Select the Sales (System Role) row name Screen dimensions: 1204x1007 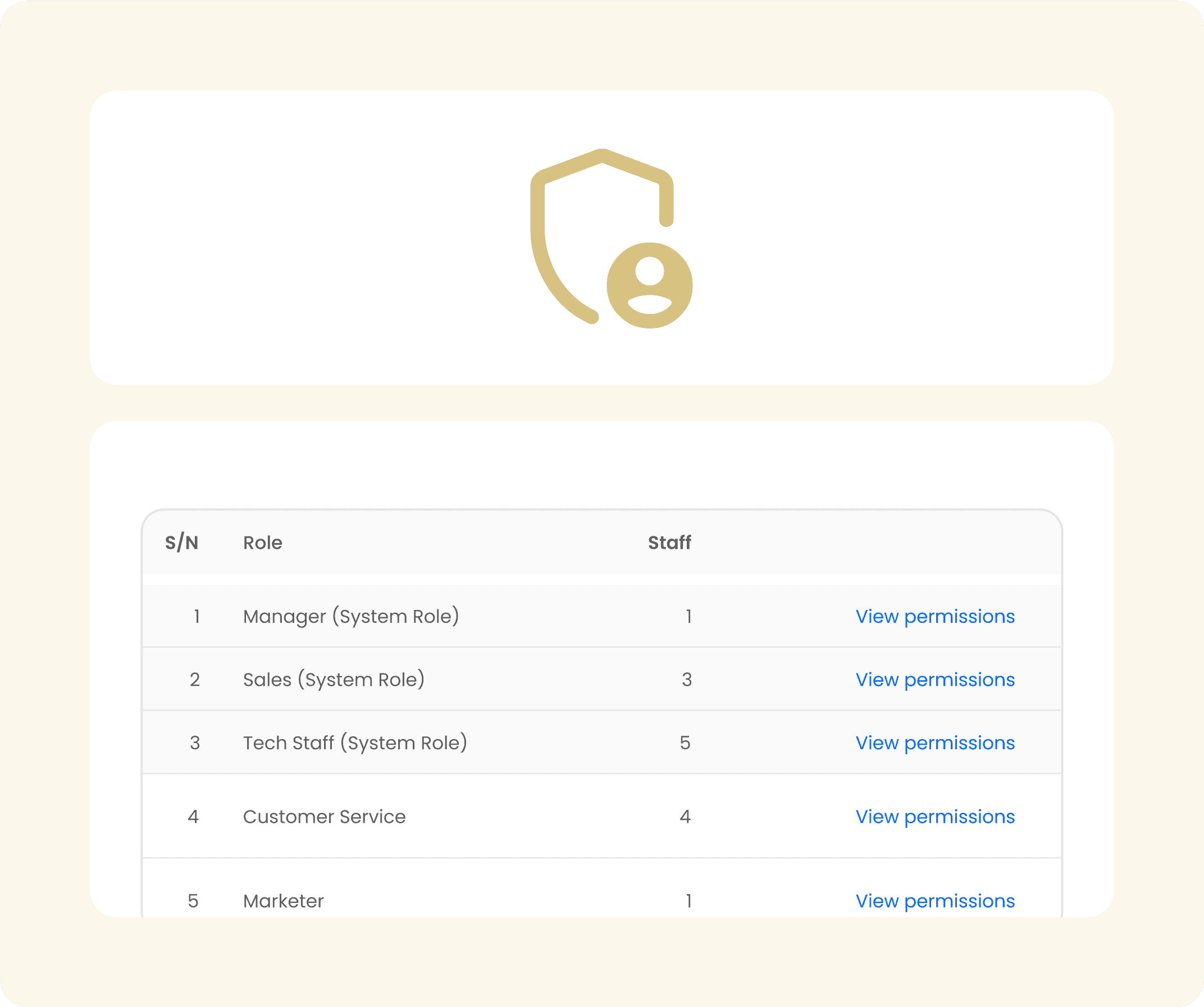pos(334,680)
